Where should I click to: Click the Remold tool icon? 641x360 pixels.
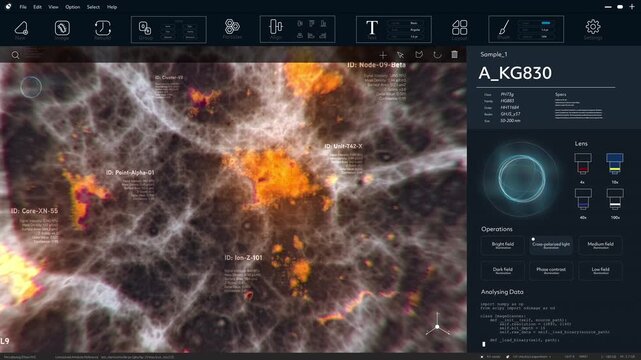click(103, 28)
